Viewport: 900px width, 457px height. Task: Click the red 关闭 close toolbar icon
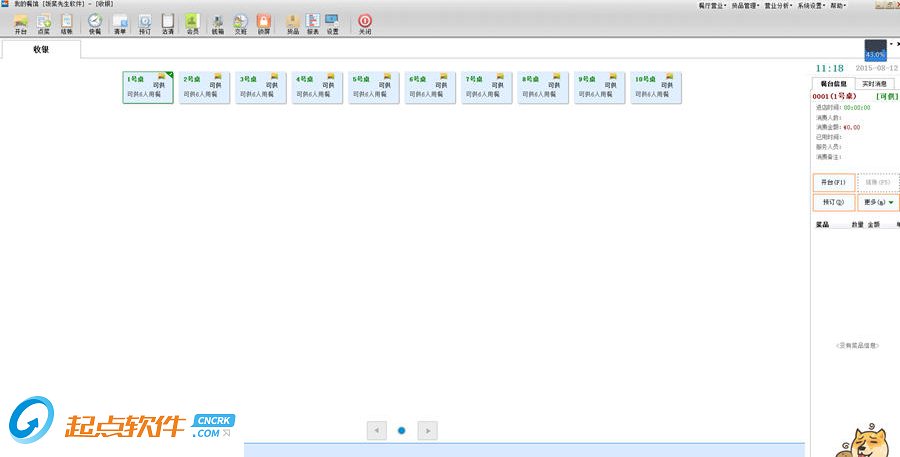[x=365, y=24]
